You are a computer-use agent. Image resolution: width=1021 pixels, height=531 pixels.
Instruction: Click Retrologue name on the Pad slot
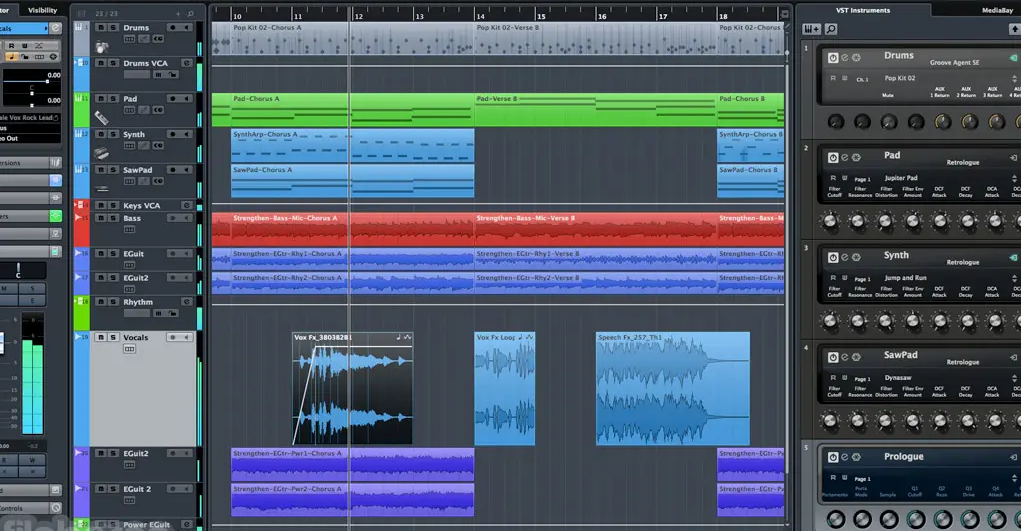962,162
